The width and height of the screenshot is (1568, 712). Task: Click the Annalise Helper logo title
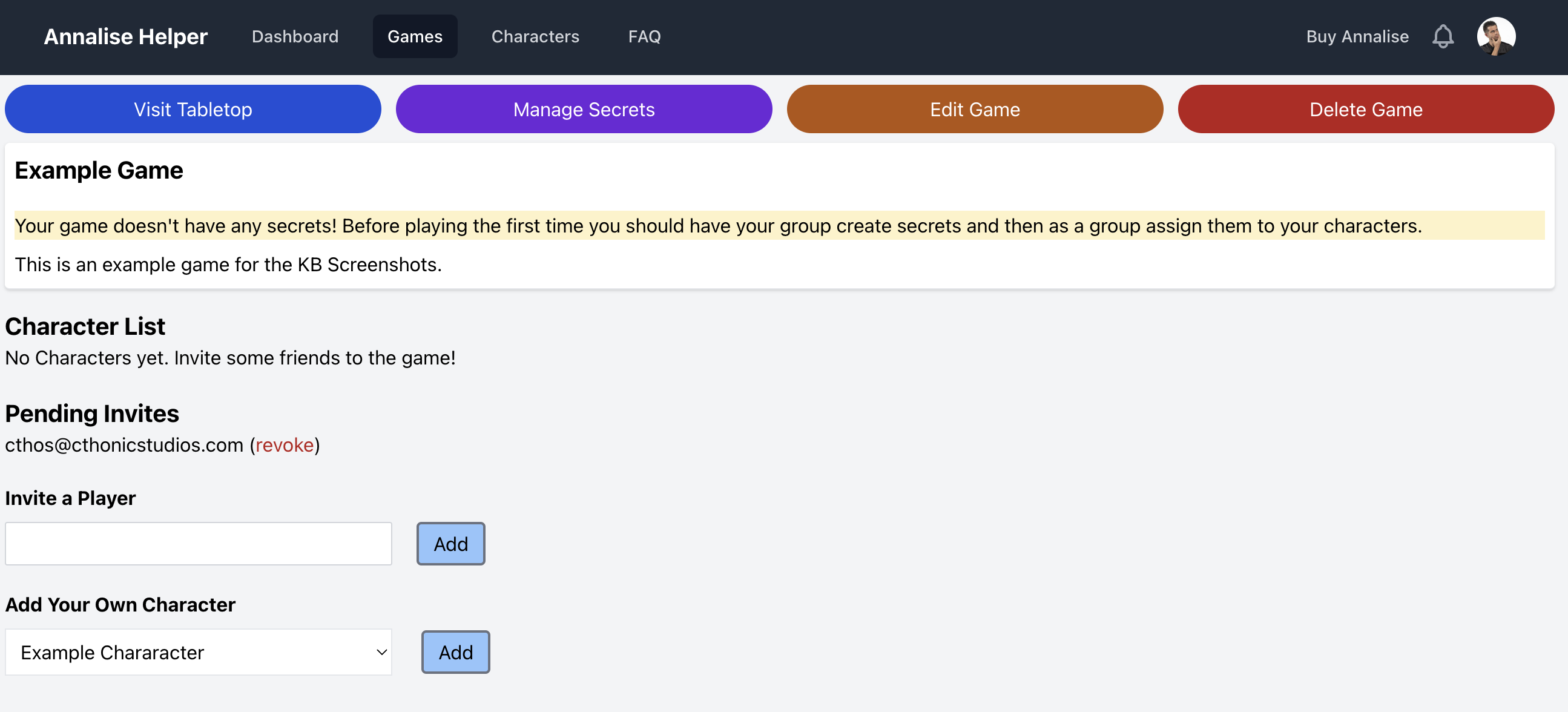125,36
